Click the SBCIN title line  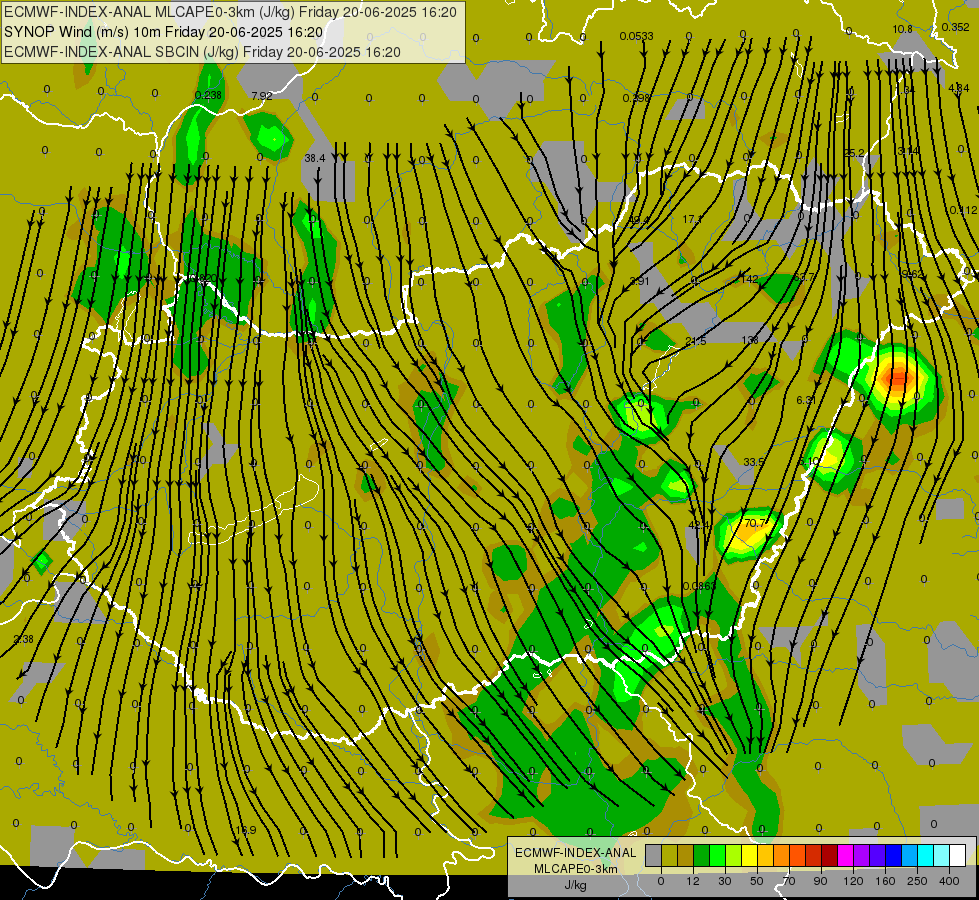coord(202,52)
